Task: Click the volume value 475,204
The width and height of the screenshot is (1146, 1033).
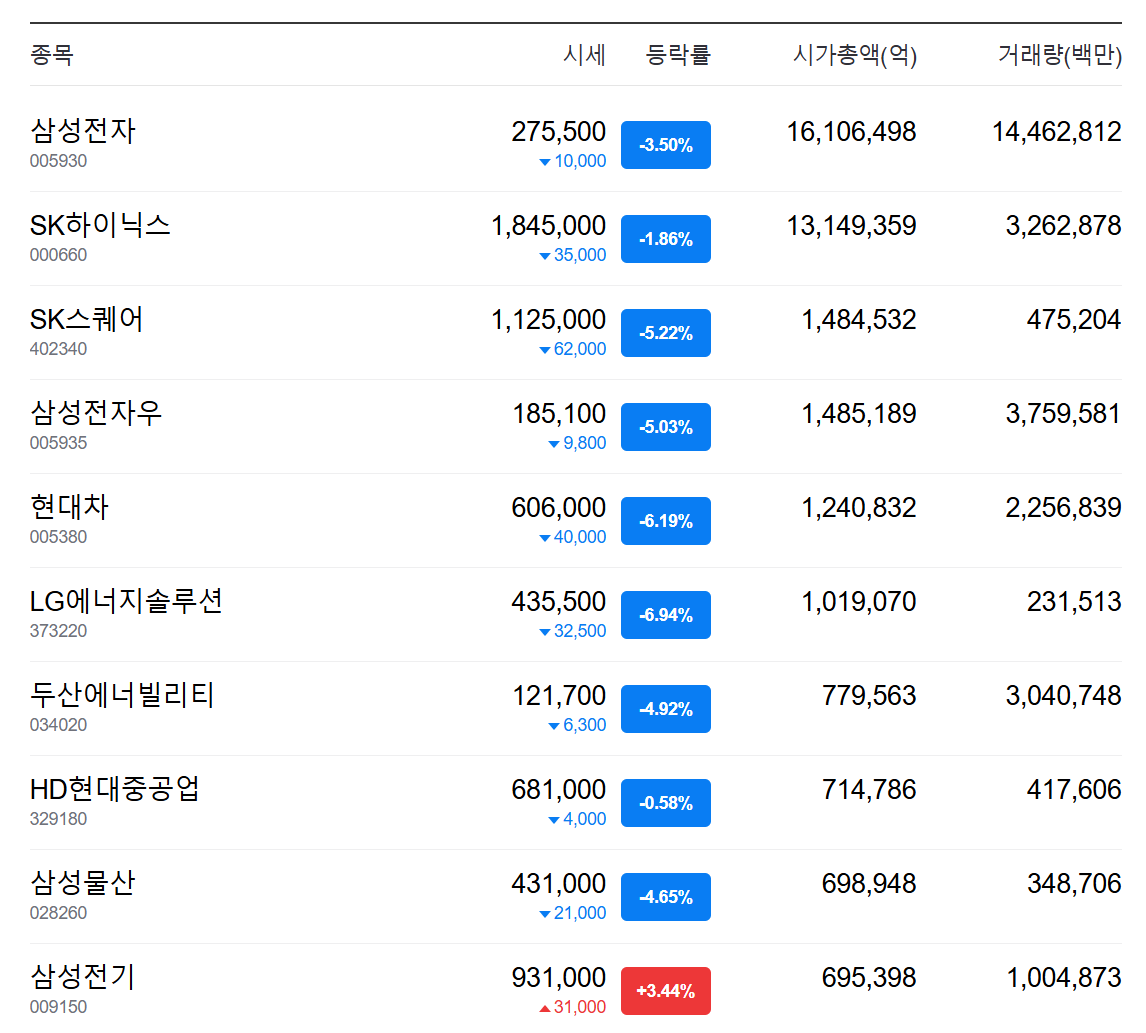Action: pyautogui.click(x=1074, y=319)
